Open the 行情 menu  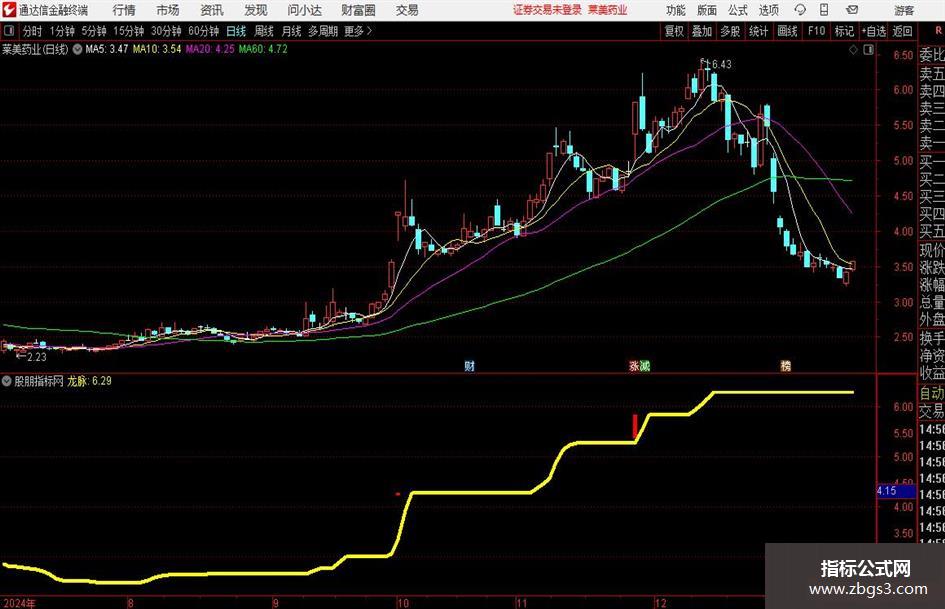point(124,10)
